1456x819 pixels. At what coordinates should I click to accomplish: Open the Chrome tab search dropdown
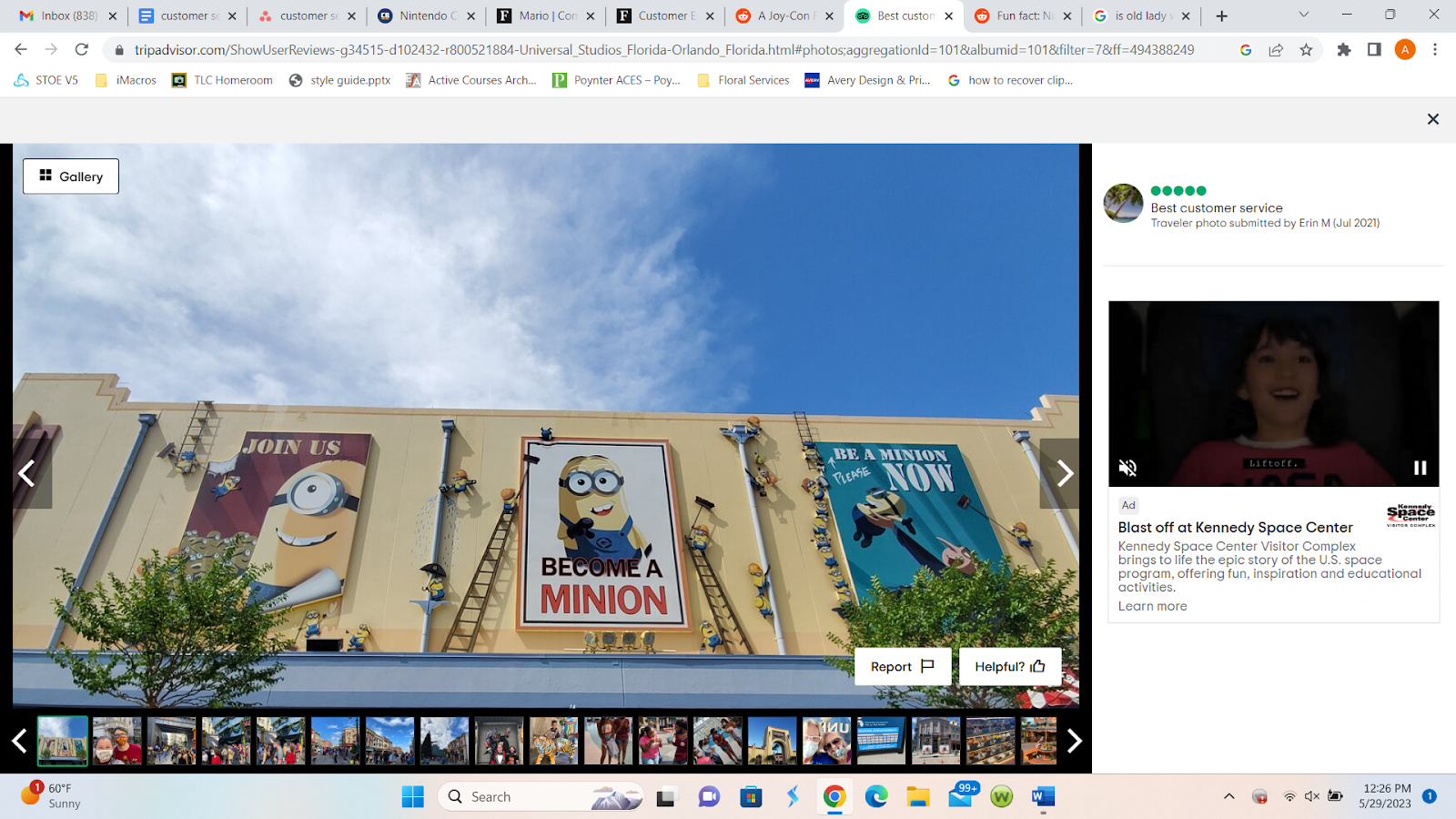(1304, 15)
